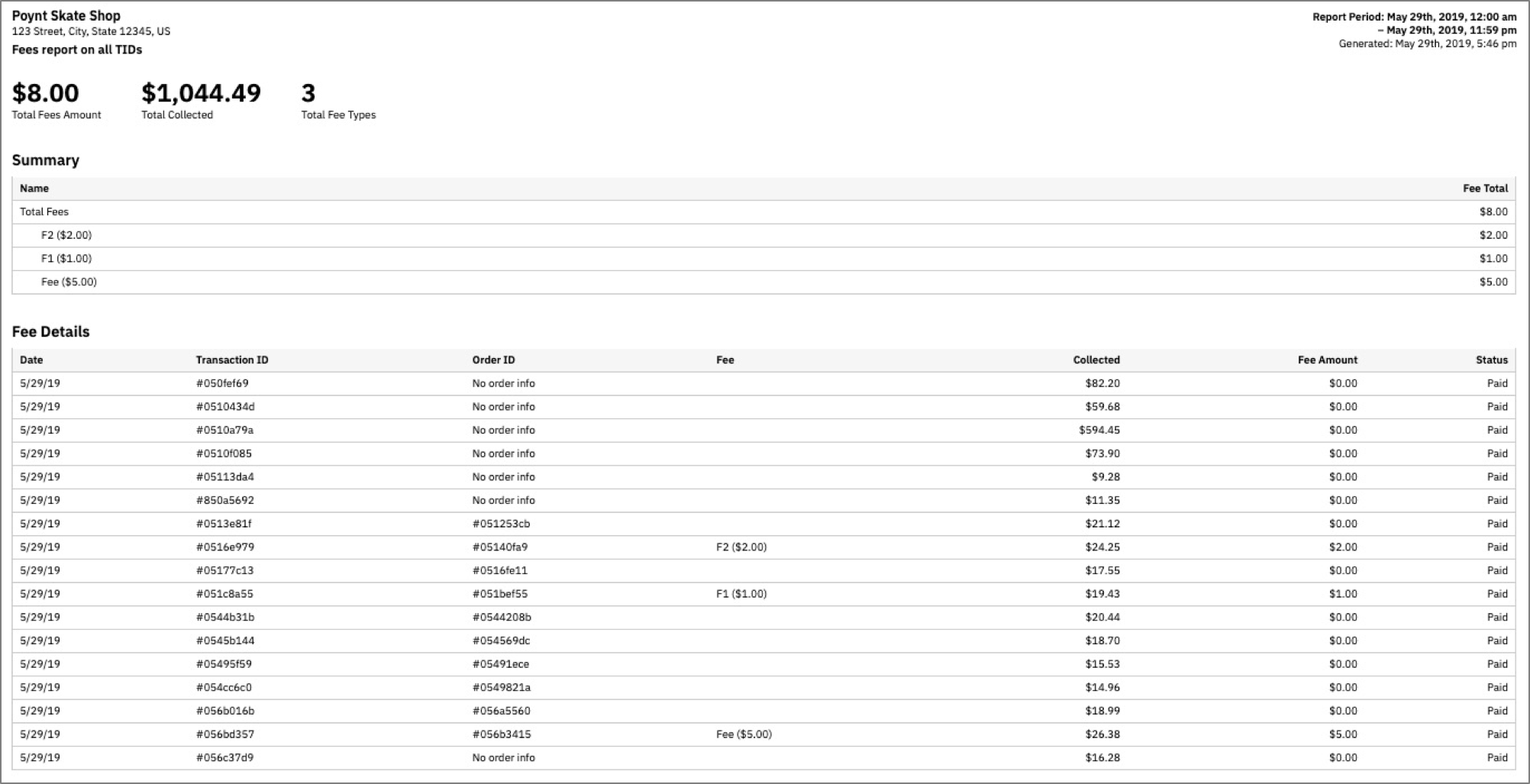
Task: Click the Fee Details heading
Action: (x=50, y=332)
